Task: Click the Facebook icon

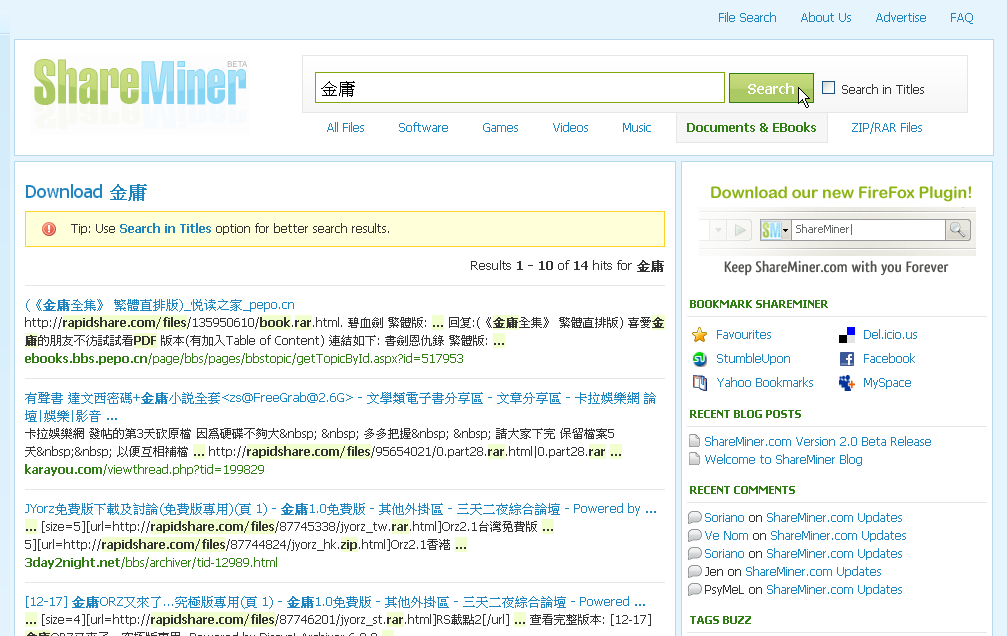Action: pos(846,358)
